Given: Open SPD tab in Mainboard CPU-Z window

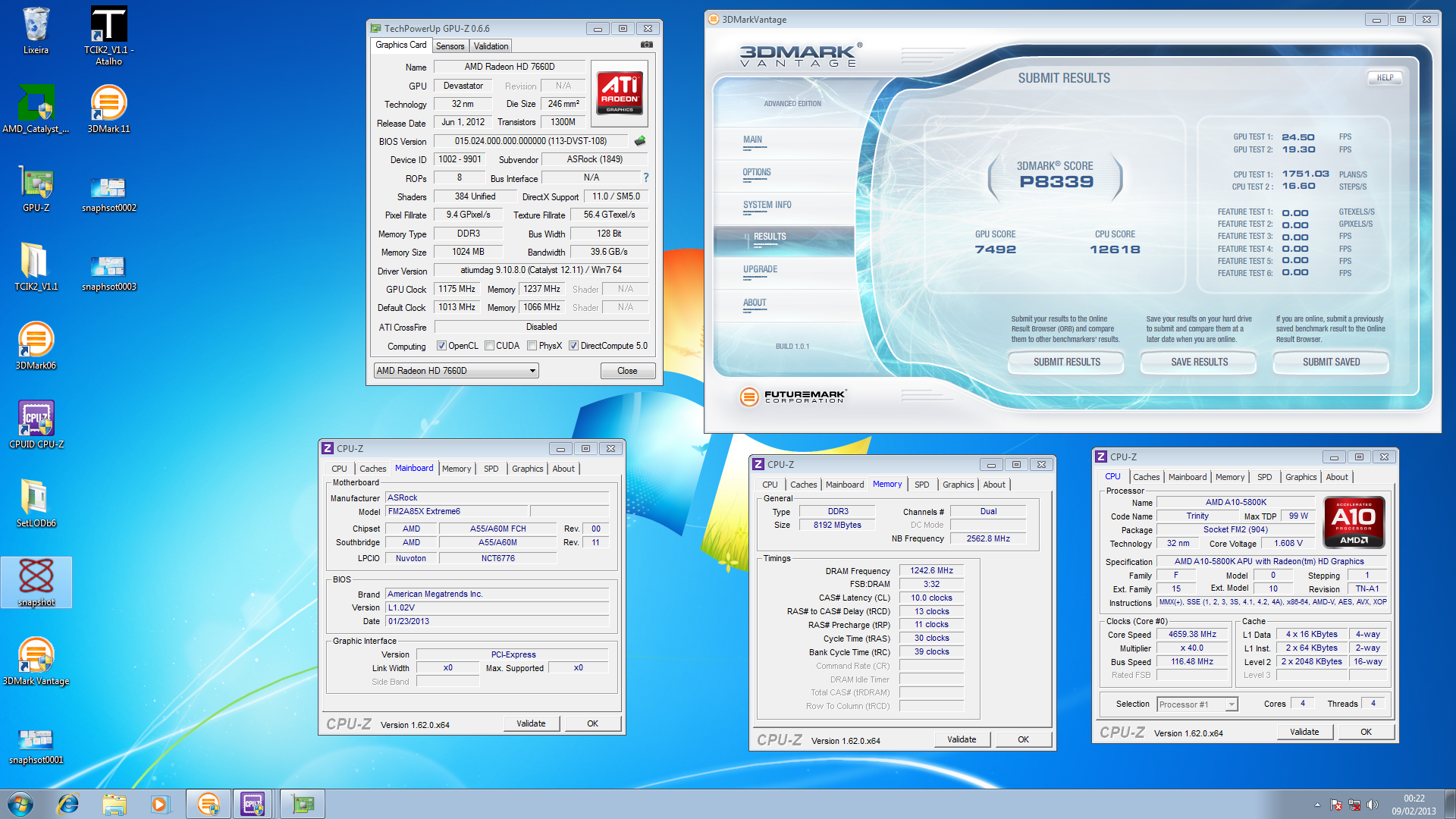Looking at the screenshot, I should point(491,469).
